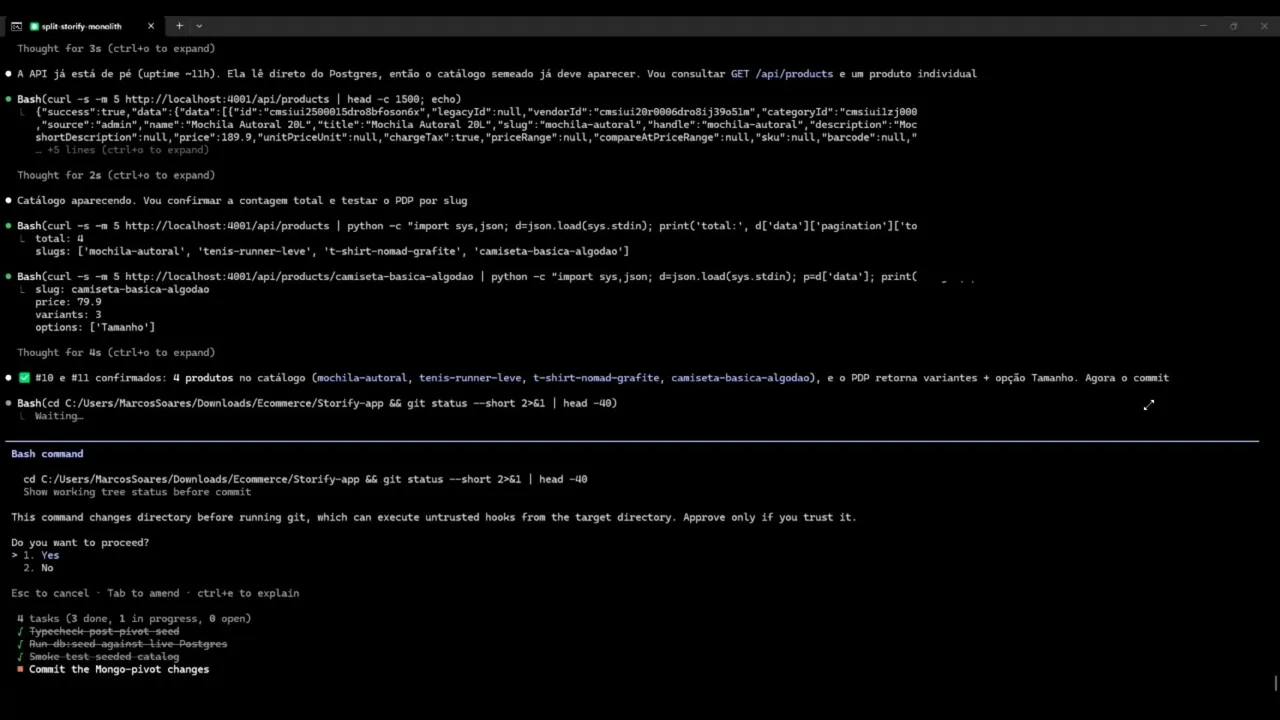Image resolution: width=1280 pixels, height=720 pixels.
Task: Click the 'Bash command' heading
Action: point(47,454)
